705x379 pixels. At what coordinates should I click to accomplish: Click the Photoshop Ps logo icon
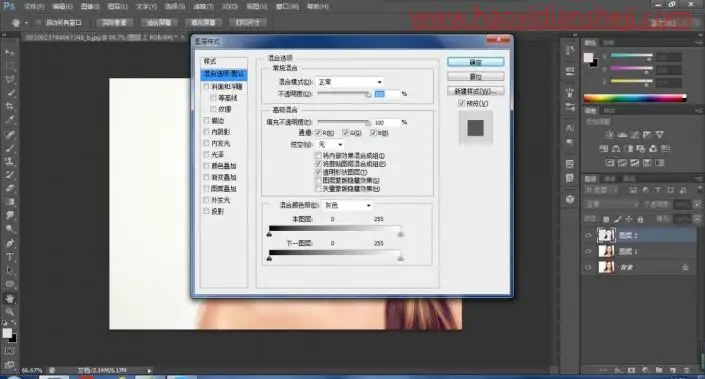[x=9, y=6]
